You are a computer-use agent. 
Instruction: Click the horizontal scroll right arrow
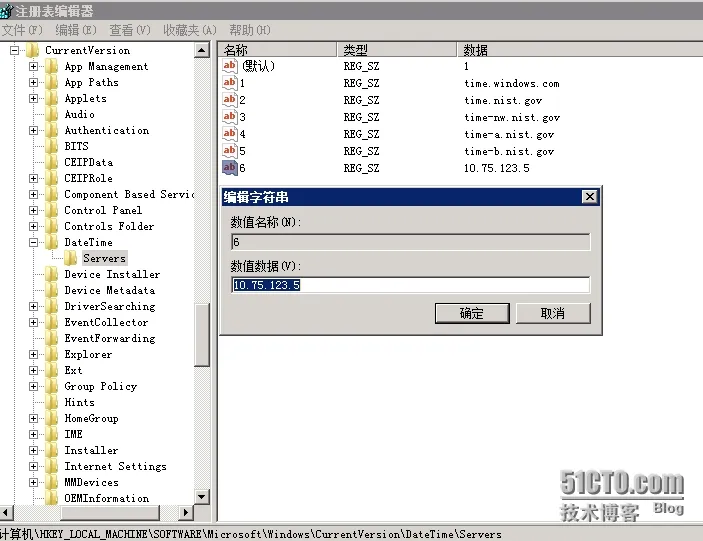tap(186, 512)
